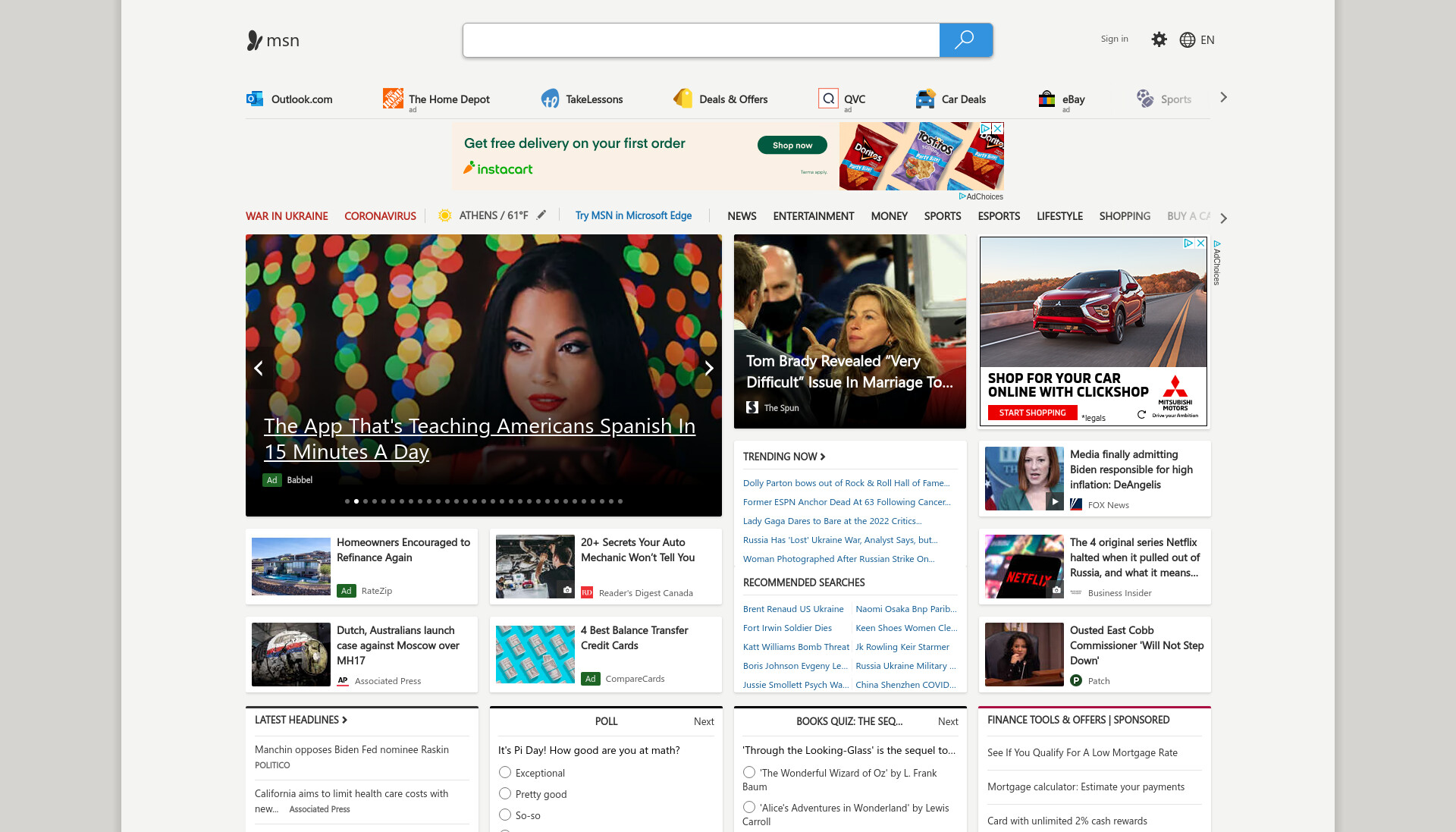Show more shortcuts with the right arrow

pyautogui.click(x=1223, y=98)
